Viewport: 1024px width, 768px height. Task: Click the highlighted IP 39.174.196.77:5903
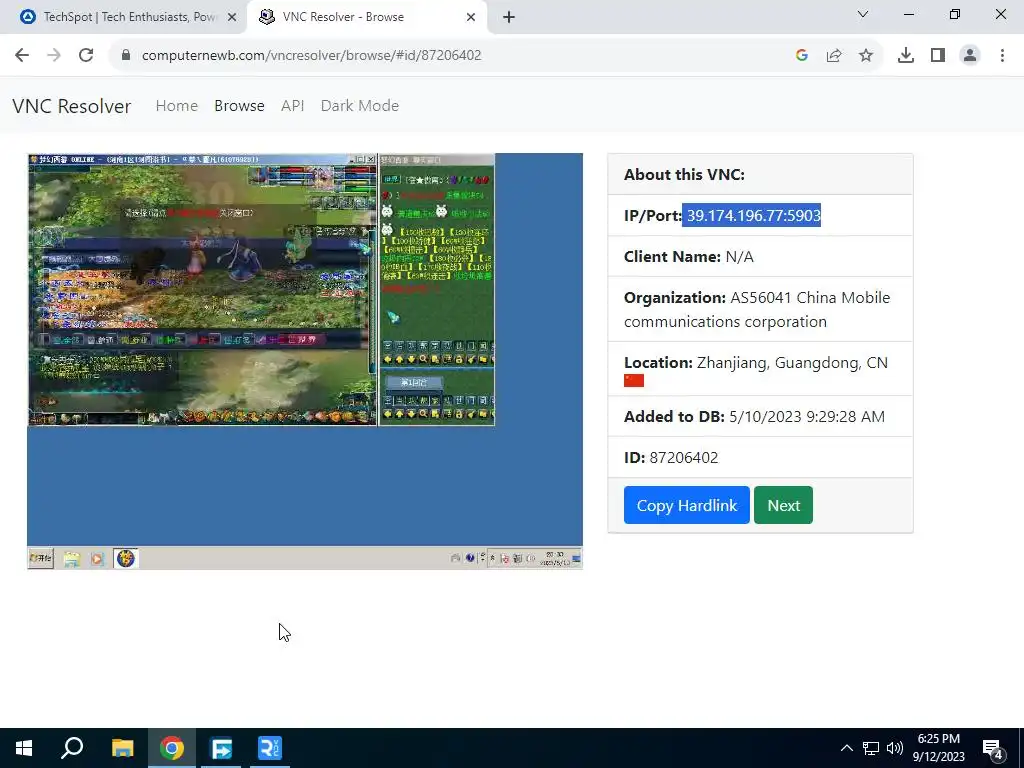(x=752, y=216)
